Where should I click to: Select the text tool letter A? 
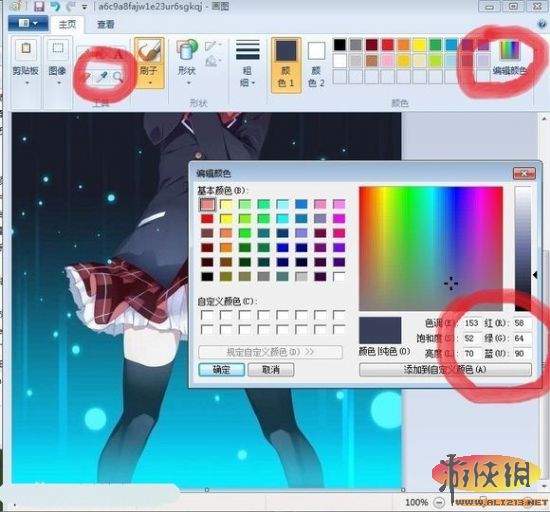pos(119,54)
